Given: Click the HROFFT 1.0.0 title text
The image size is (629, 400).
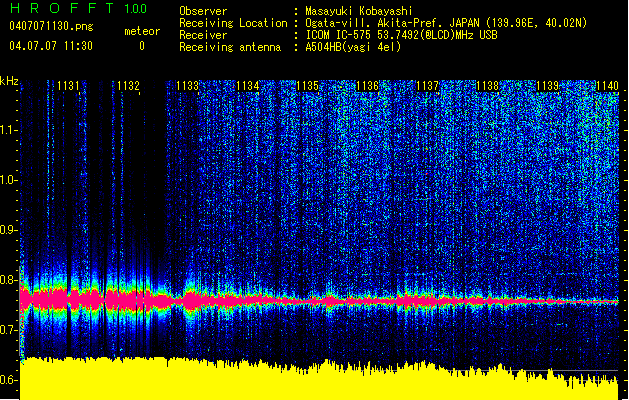Looking at the screenshot, I should click(x=78, y=8).
